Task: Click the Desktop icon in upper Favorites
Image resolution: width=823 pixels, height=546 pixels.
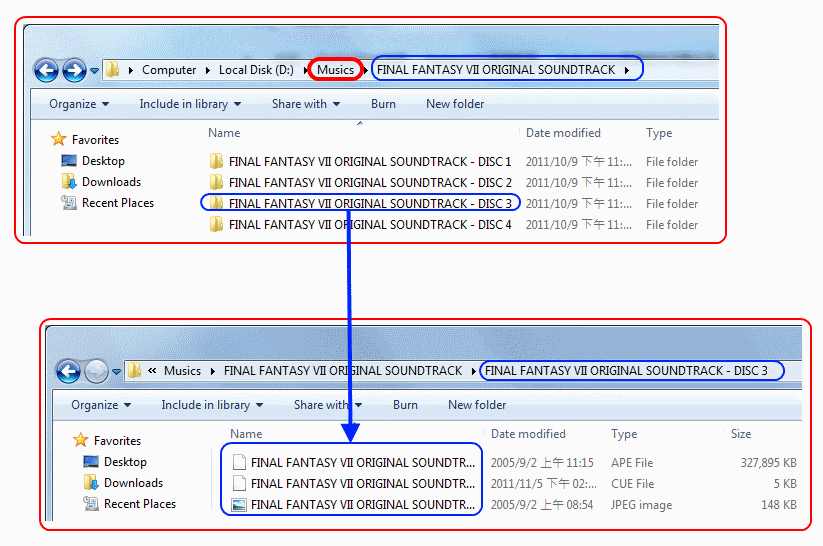Action: (69, 161)
